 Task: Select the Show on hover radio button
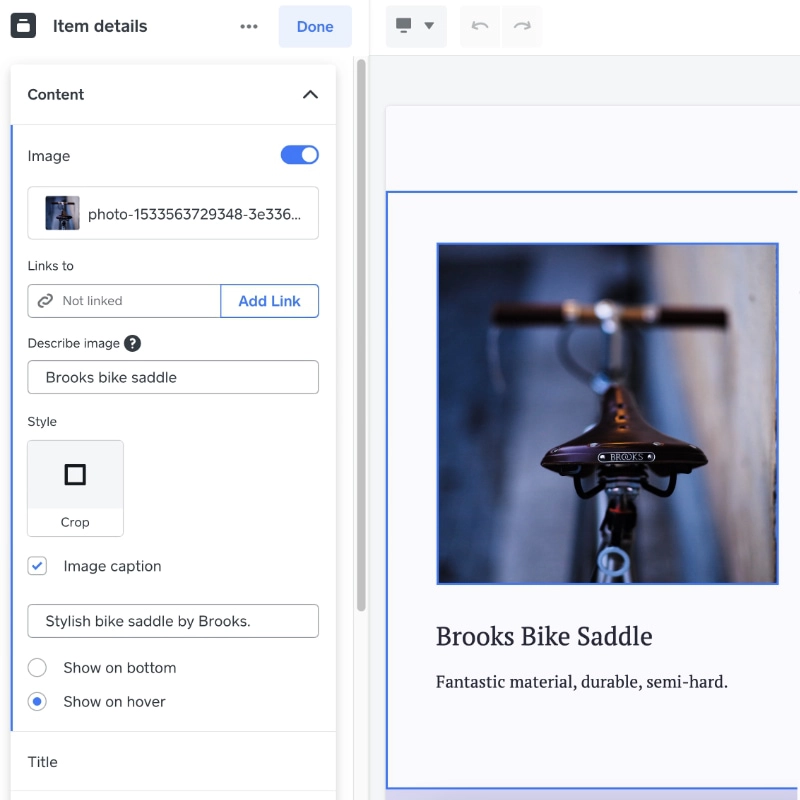coord(37,702)
